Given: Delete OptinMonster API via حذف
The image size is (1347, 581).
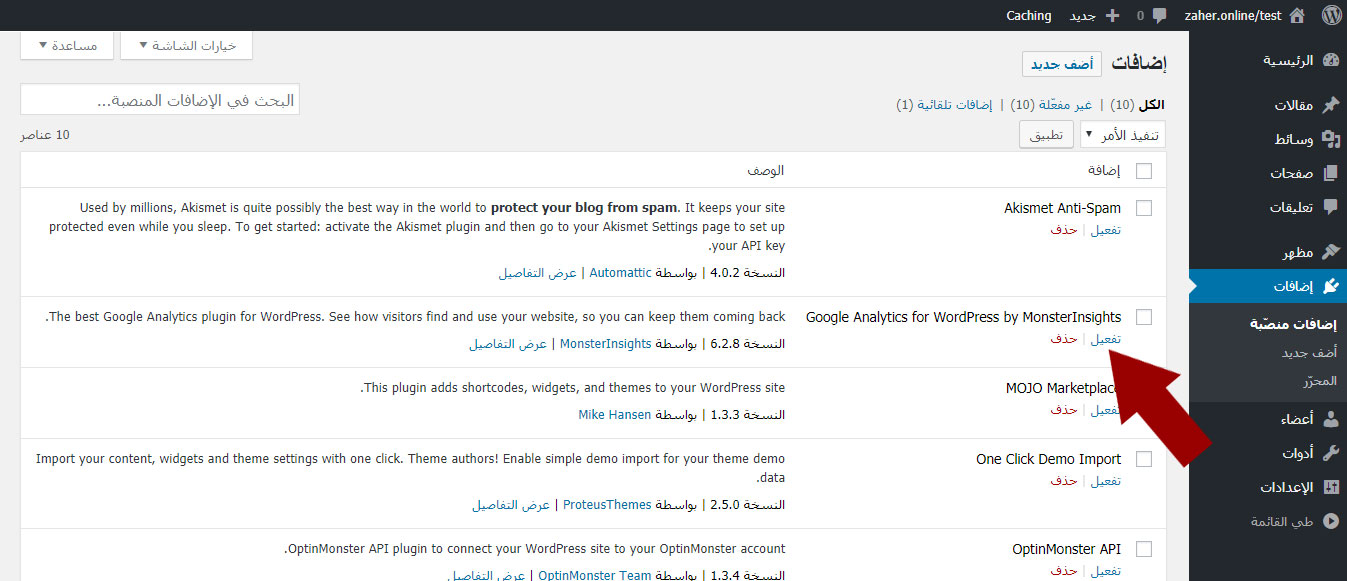Looking at the screenshot, I should tap(1064, 571).
